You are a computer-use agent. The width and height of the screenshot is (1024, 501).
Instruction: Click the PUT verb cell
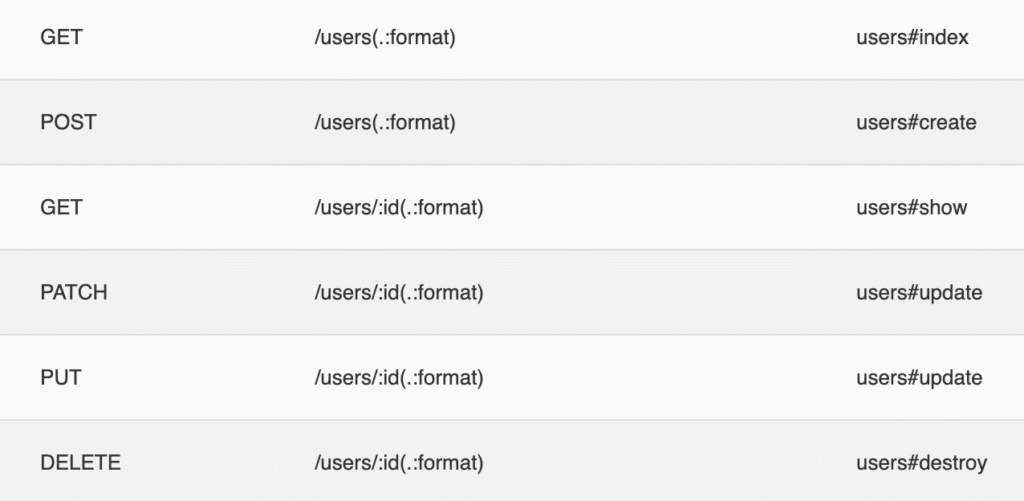pos(61,378)
